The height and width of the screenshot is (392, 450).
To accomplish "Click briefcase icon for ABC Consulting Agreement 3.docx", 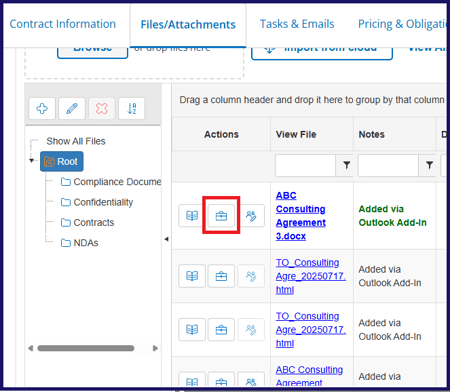I will tap(221, 216).
